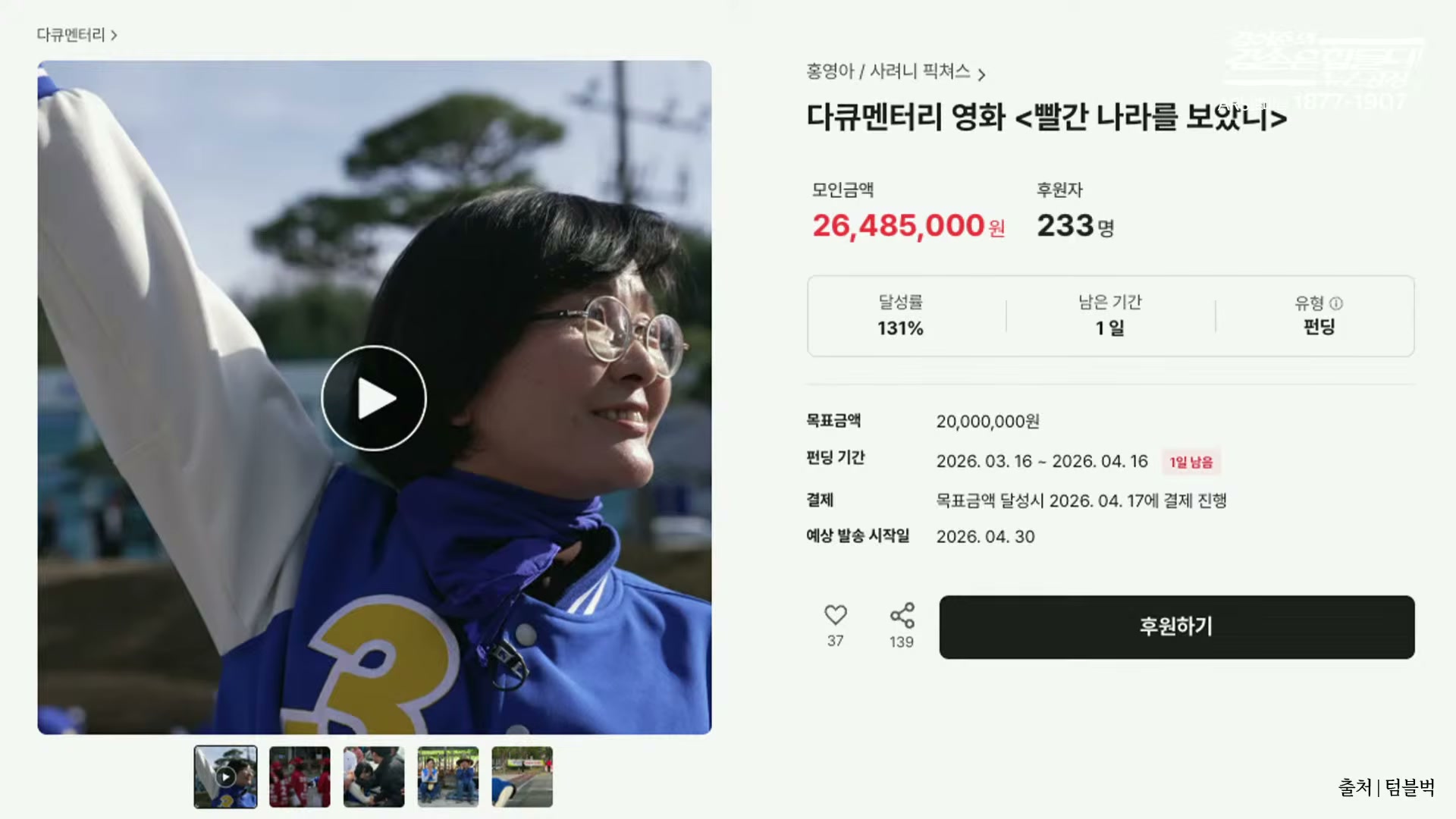The width and height of the screenshot is (1456, 819).
Task: Click the 26,485,000원 raised amount
Action: [x=908, y=226]
